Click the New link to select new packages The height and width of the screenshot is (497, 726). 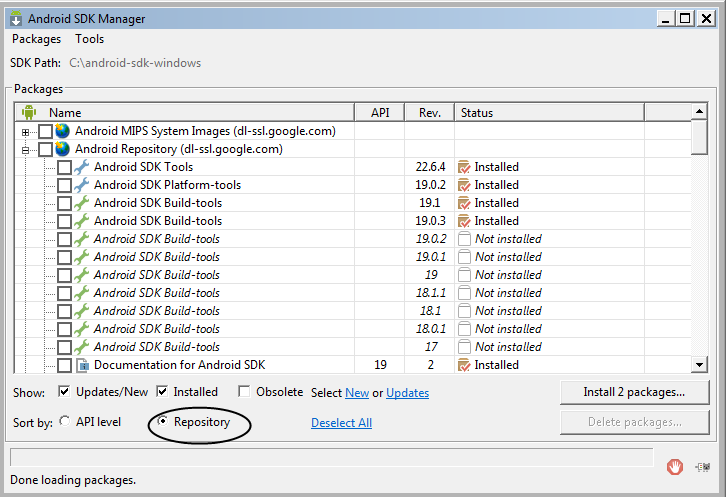point(357,393)
